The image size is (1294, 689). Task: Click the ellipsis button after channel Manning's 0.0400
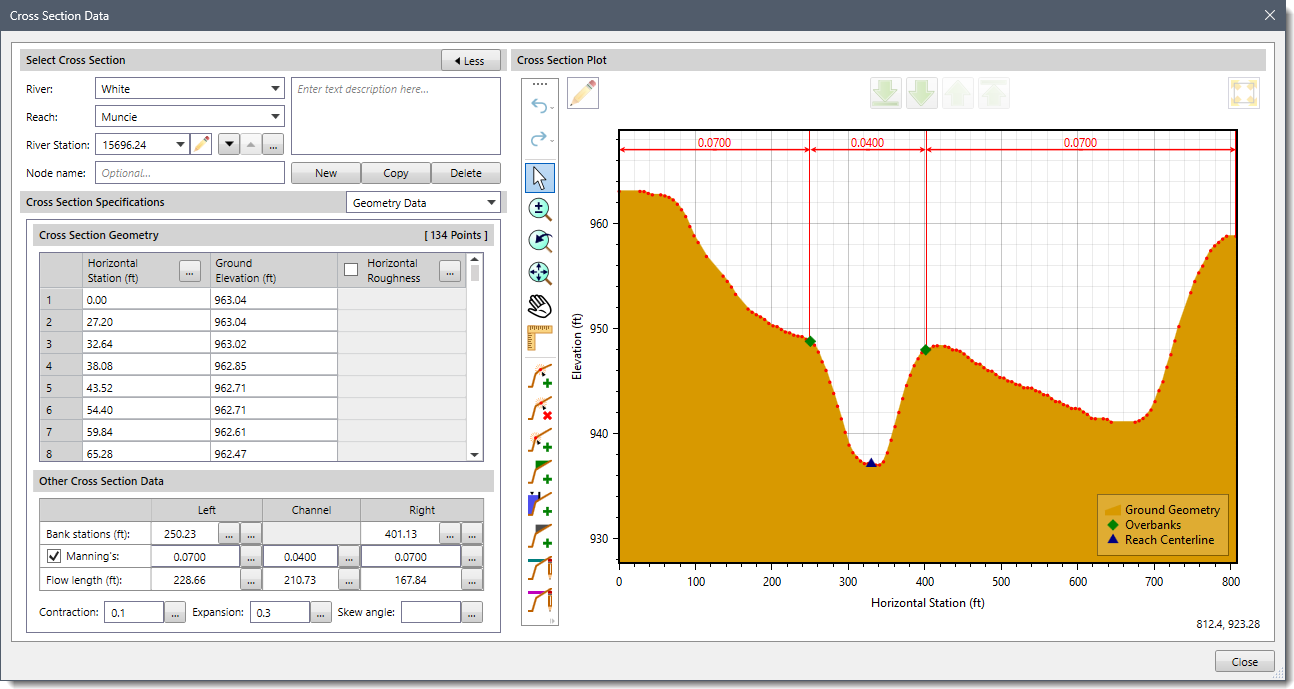coord(349,556)
